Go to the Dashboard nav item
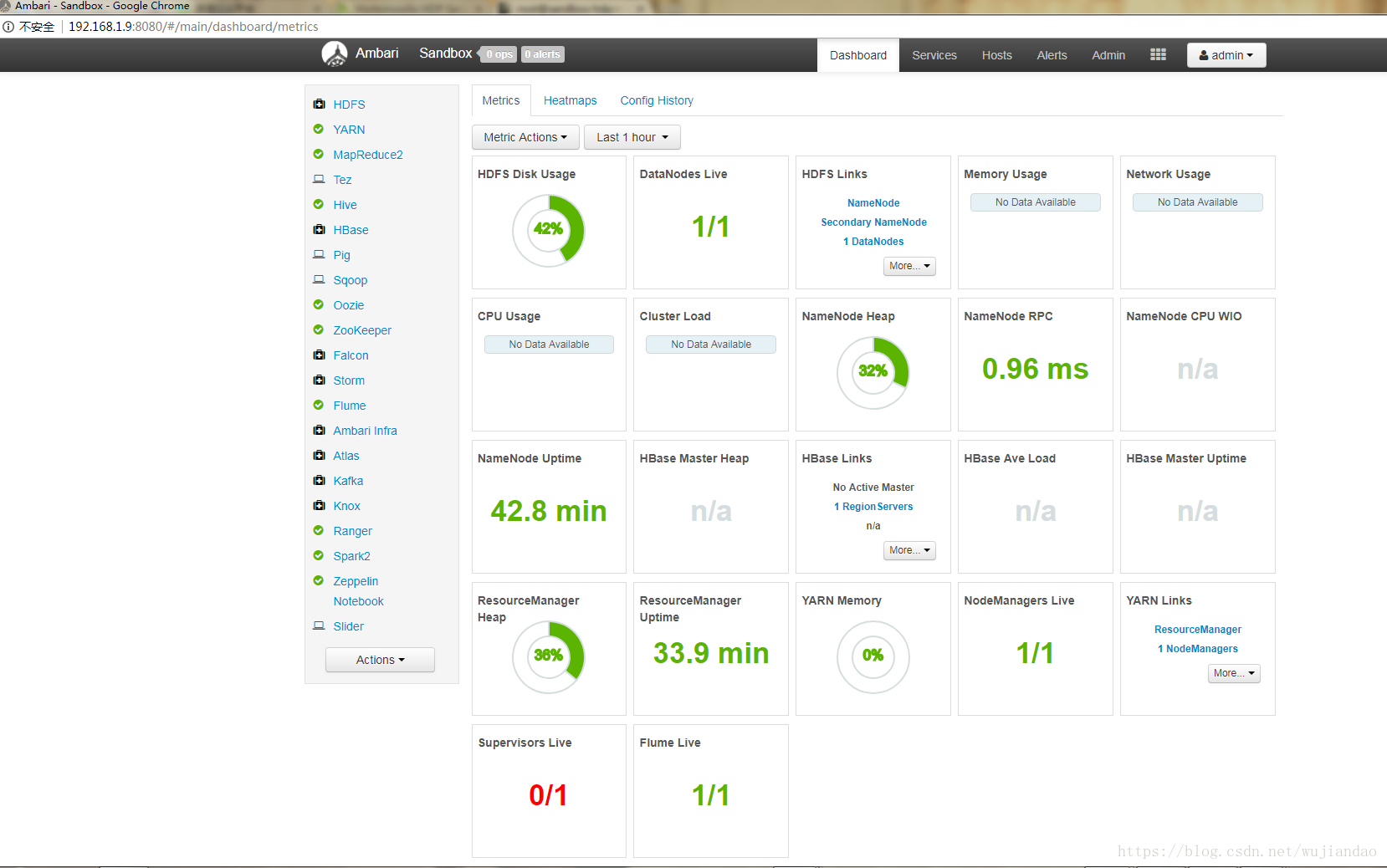This screenshot has width=1387, height=868. pyautogui.click(x=858, y=55)
